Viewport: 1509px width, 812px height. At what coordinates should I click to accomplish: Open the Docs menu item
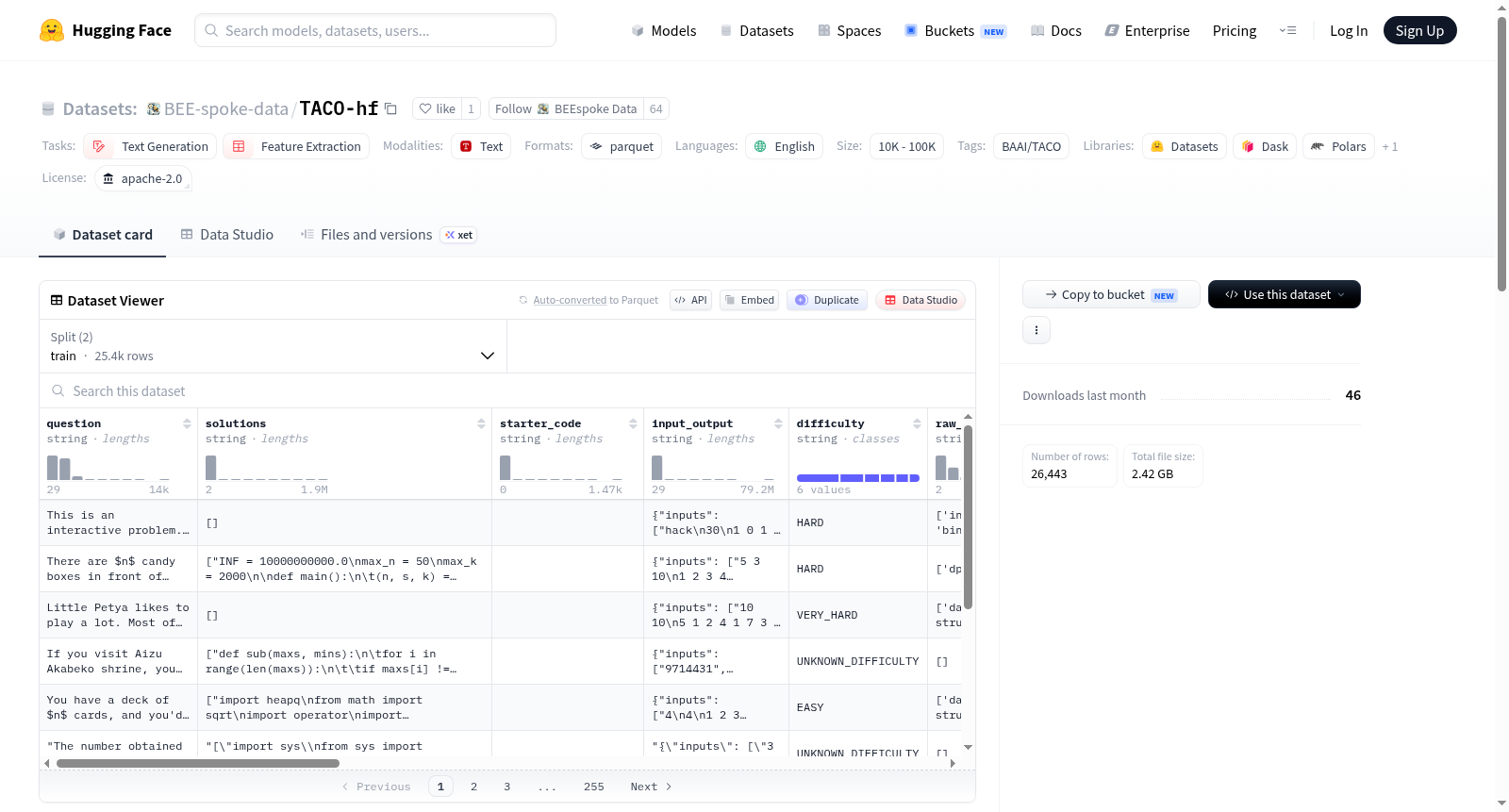click(1056, 30)
